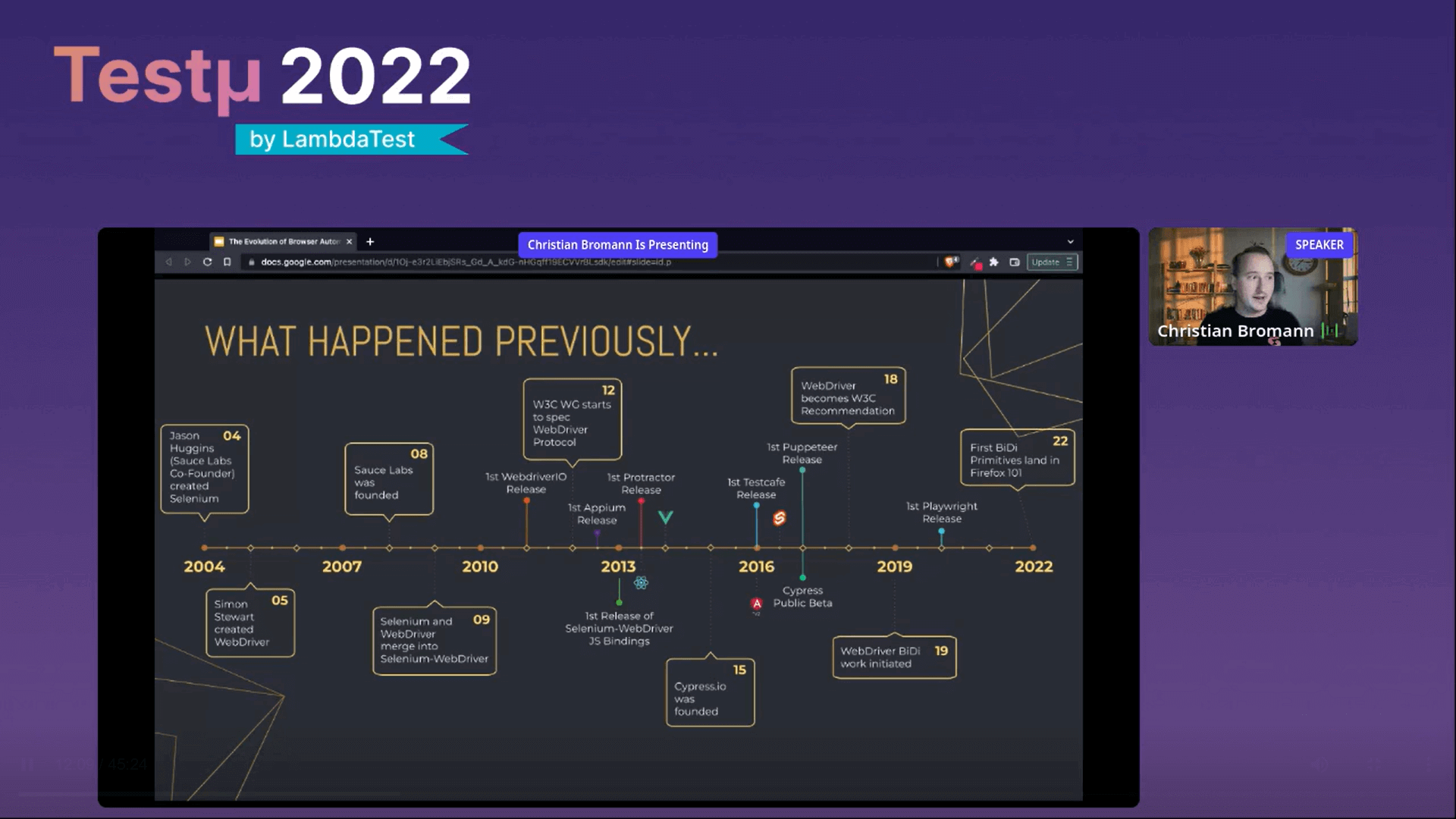Click the 15 Cypress.io was founded box
The width and height of the screenshot is (1456, 819).
(711, 692)
